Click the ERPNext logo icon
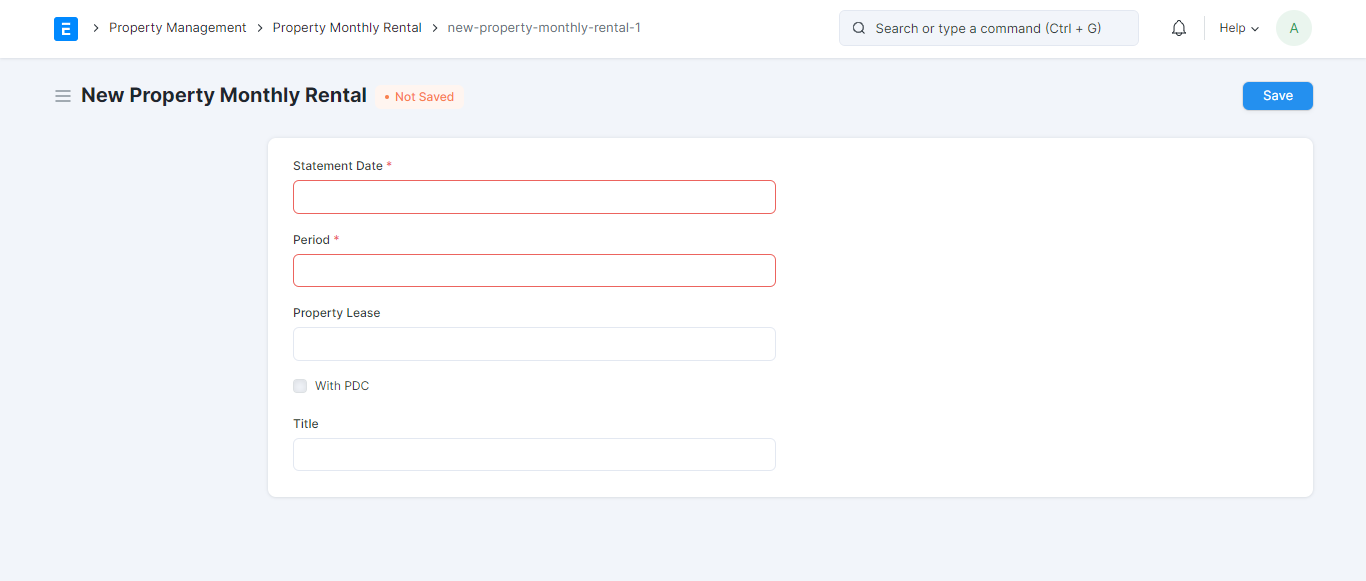Screen dimensions: 1366x581 pos(66,28)
